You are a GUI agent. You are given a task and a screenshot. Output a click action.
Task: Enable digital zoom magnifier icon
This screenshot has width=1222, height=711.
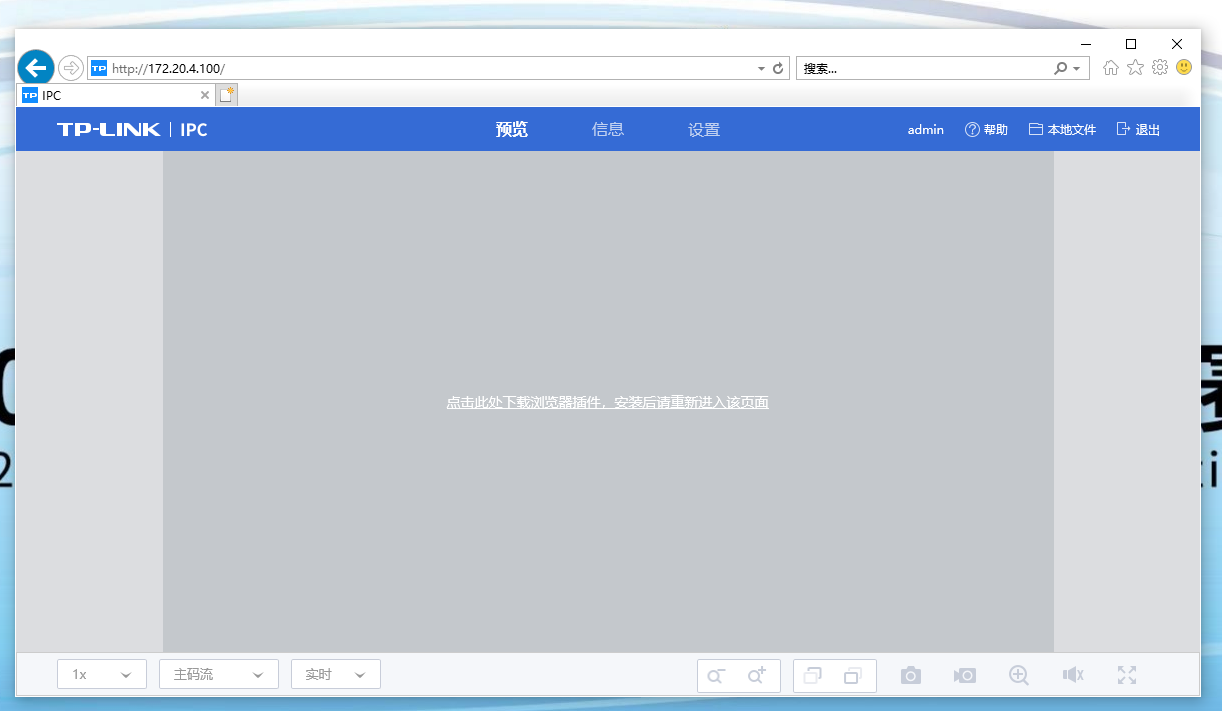1019,675
